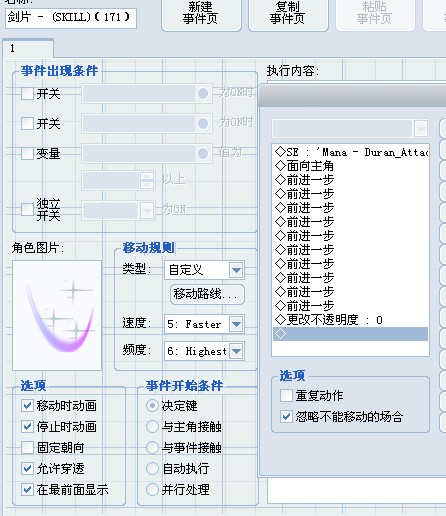Select the first 前进一步 command
Image resolution: width=446 pixels, height=516 pixels.
350,180
